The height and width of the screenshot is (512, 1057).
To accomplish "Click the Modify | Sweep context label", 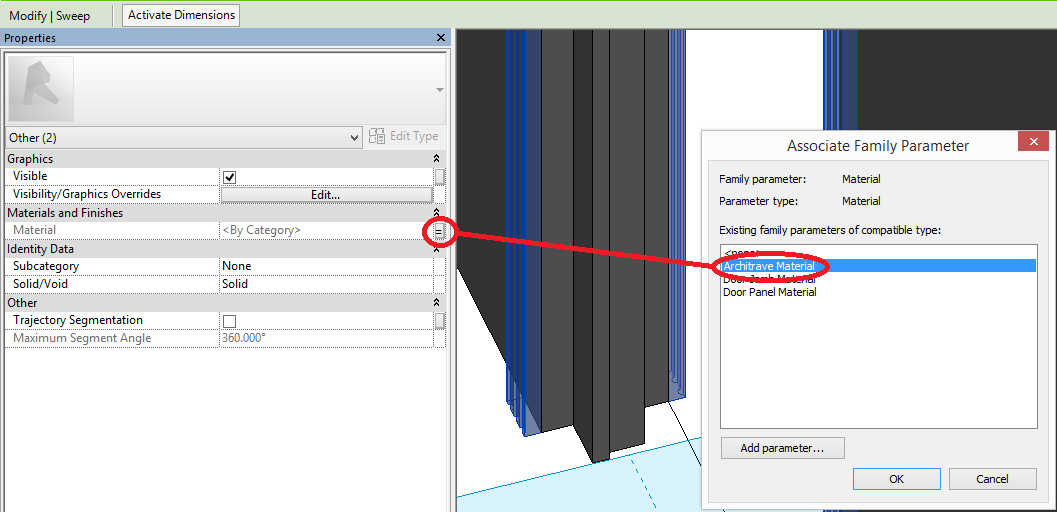I will pos(50,15).
